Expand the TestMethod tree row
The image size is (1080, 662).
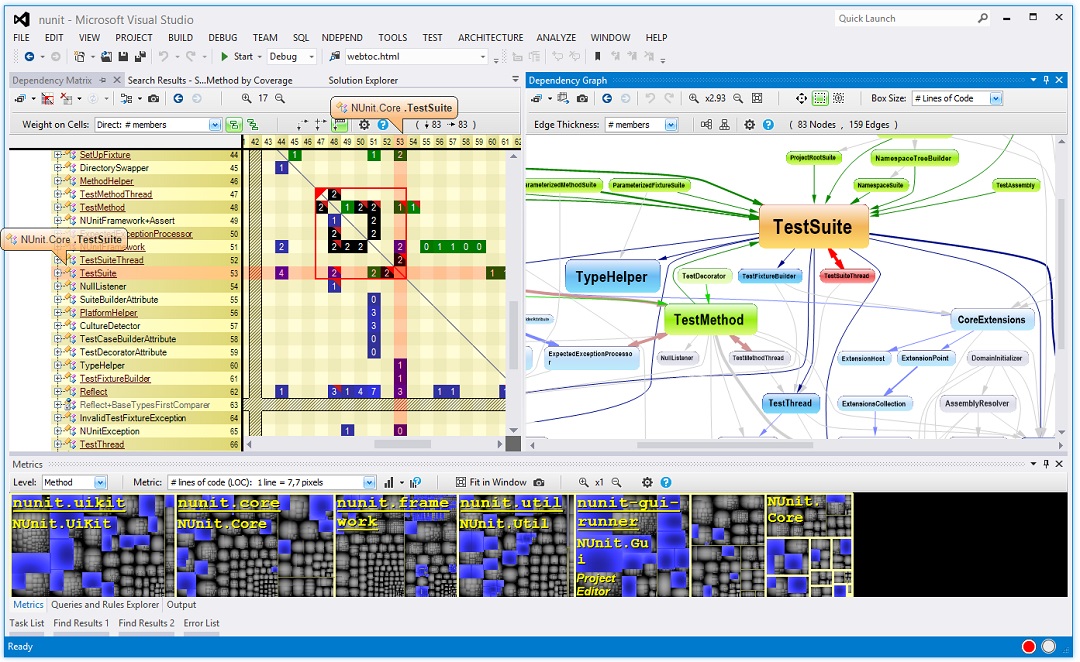pos(58,207)
